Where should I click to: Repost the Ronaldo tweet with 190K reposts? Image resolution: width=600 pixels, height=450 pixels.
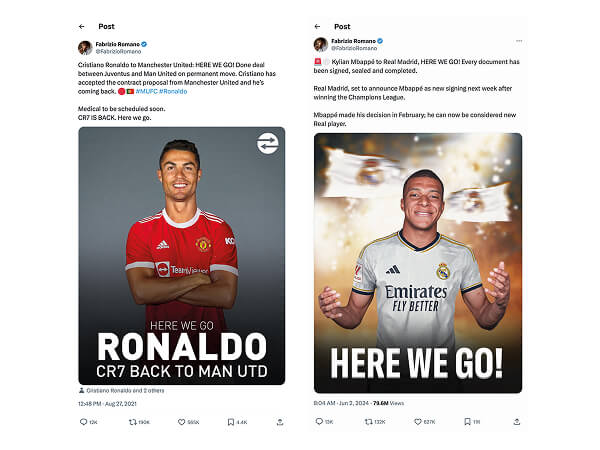pos(132,422)
